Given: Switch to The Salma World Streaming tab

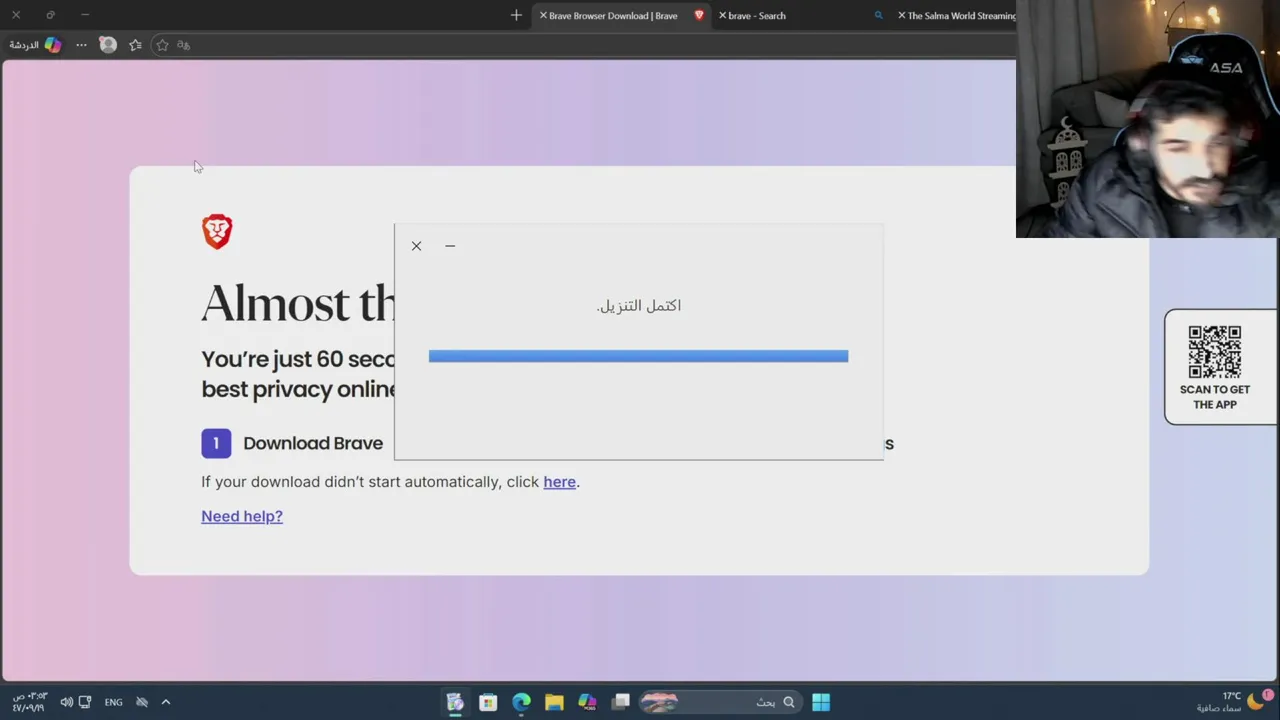Looking at the screenshot, I should (x=955, y=15).
